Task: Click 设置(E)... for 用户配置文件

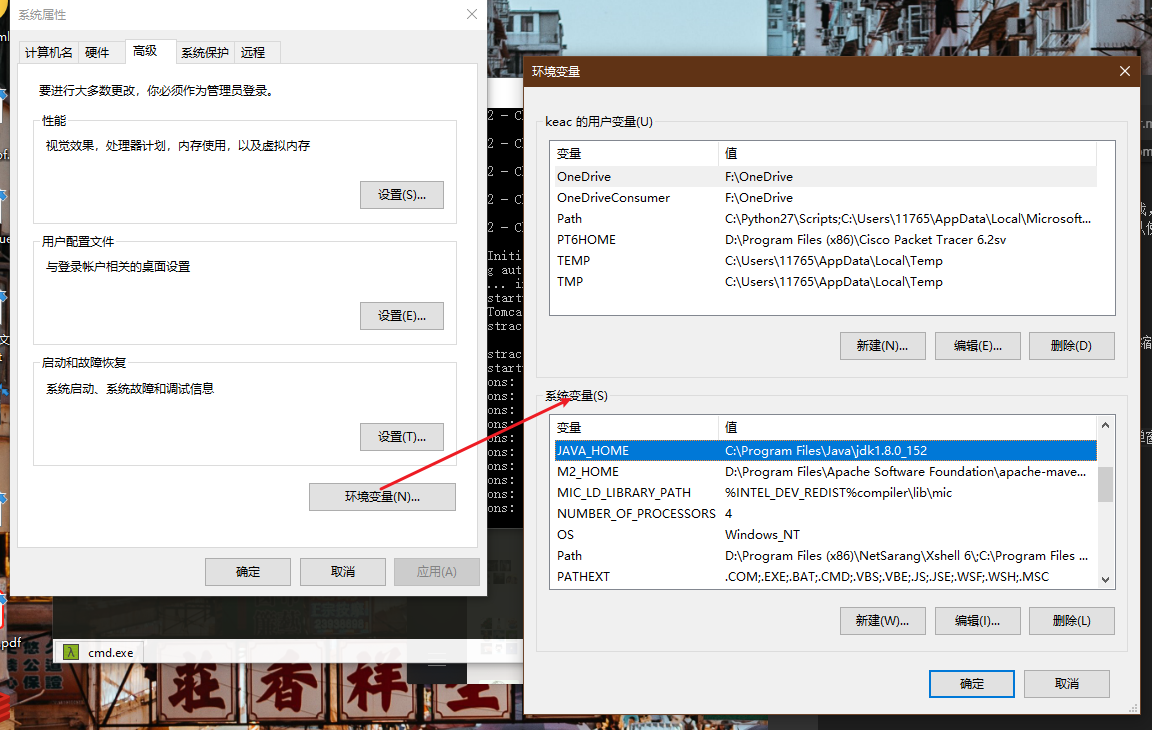Action: pyautogui.click(x=402, y=316)
